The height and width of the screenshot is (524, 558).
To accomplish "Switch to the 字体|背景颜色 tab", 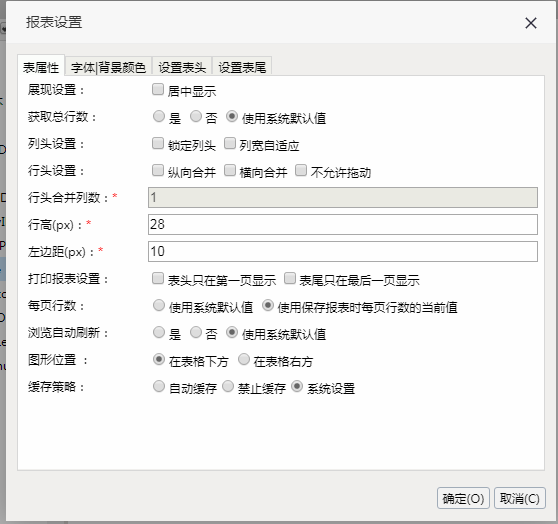I will point(108,67).
